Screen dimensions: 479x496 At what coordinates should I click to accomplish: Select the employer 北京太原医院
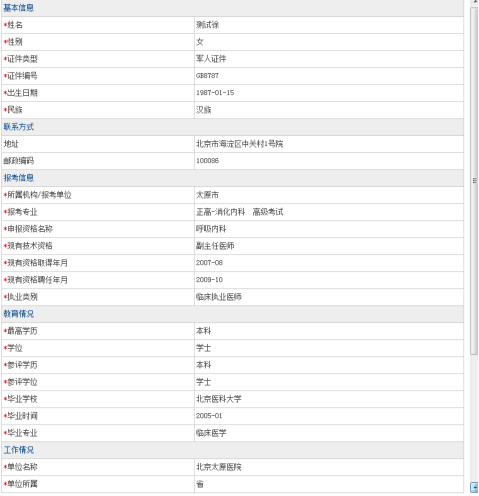pos(219,467)
